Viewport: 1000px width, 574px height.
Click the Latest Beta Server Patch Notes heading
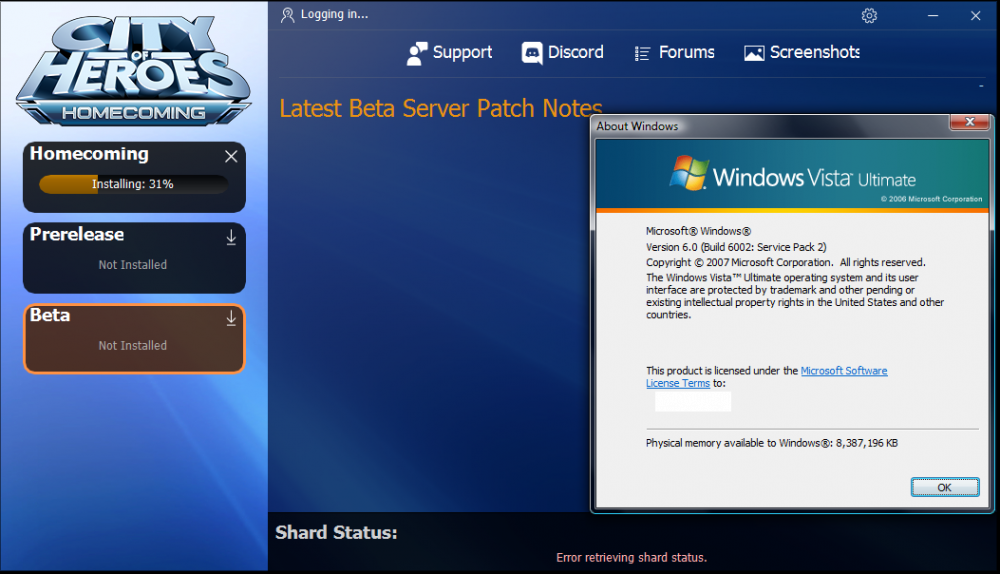pyautogui.click(x=440, y=108)
